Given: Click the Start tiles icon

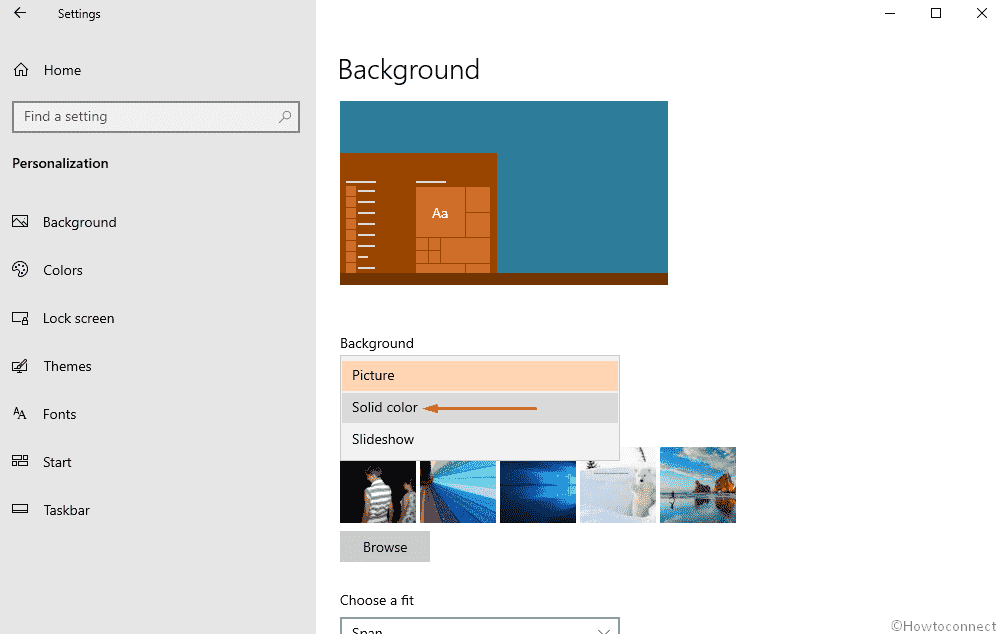Looking at the screenshot, I should [x=20, y=461].
